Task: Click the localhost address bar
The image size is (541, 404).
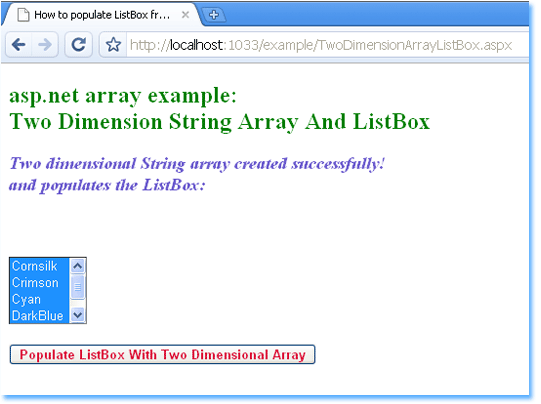Action: [326, 45]
